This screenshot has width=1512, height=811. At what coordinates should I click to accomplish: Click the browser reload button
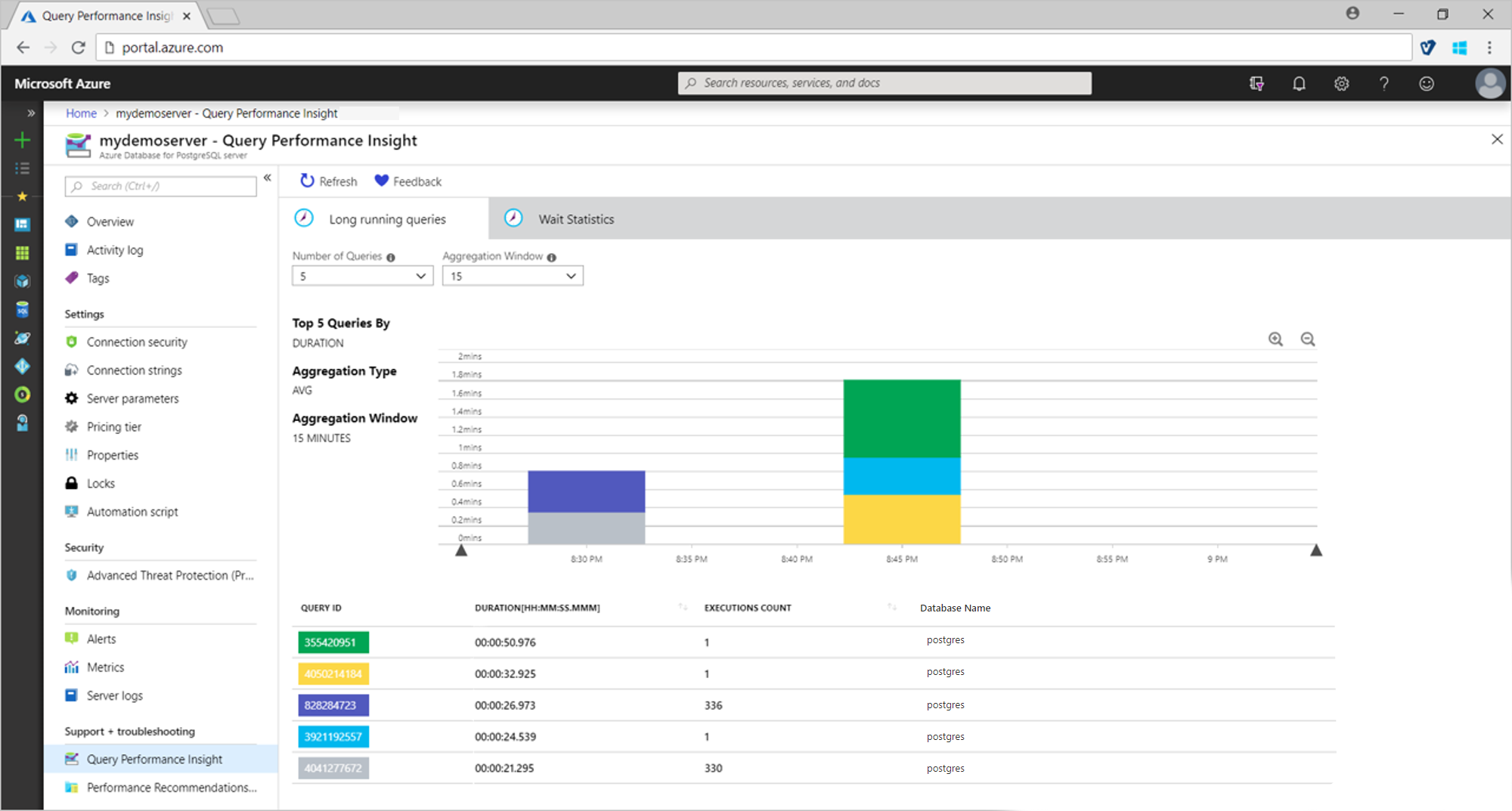[78, 48]
